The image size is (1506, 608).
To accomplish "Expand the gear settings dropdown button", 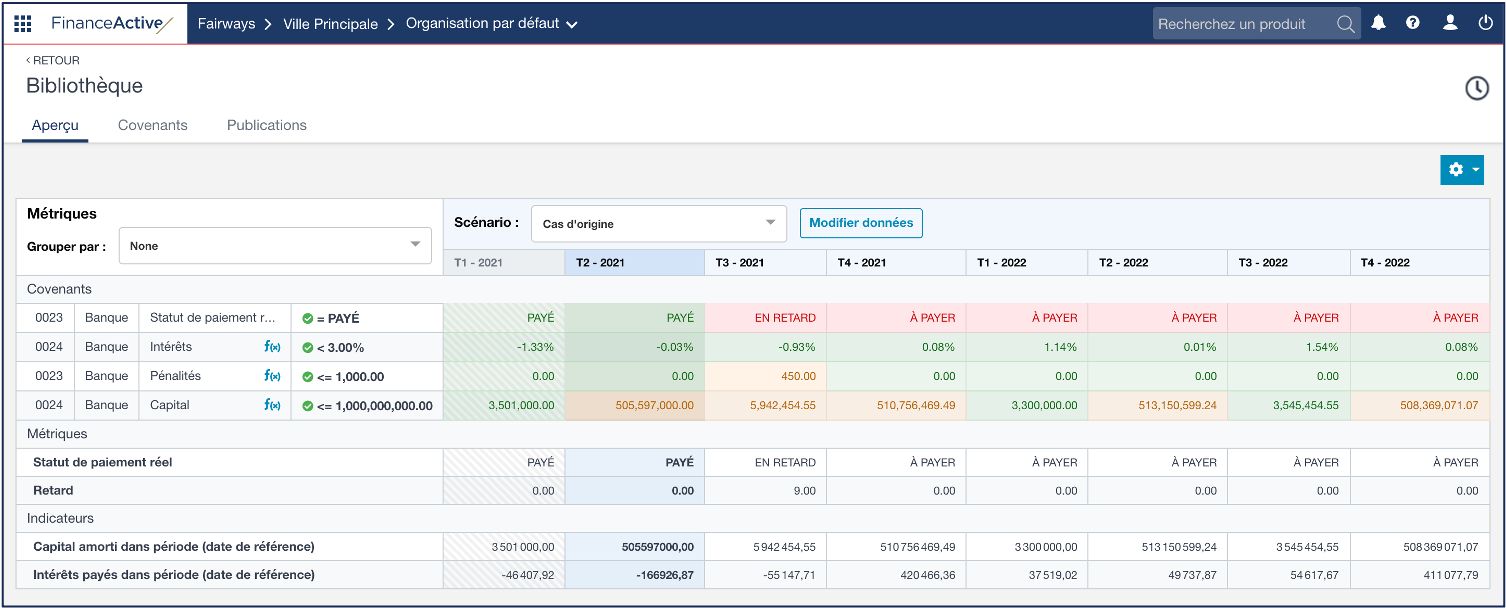I will (x=1461, y=170).
